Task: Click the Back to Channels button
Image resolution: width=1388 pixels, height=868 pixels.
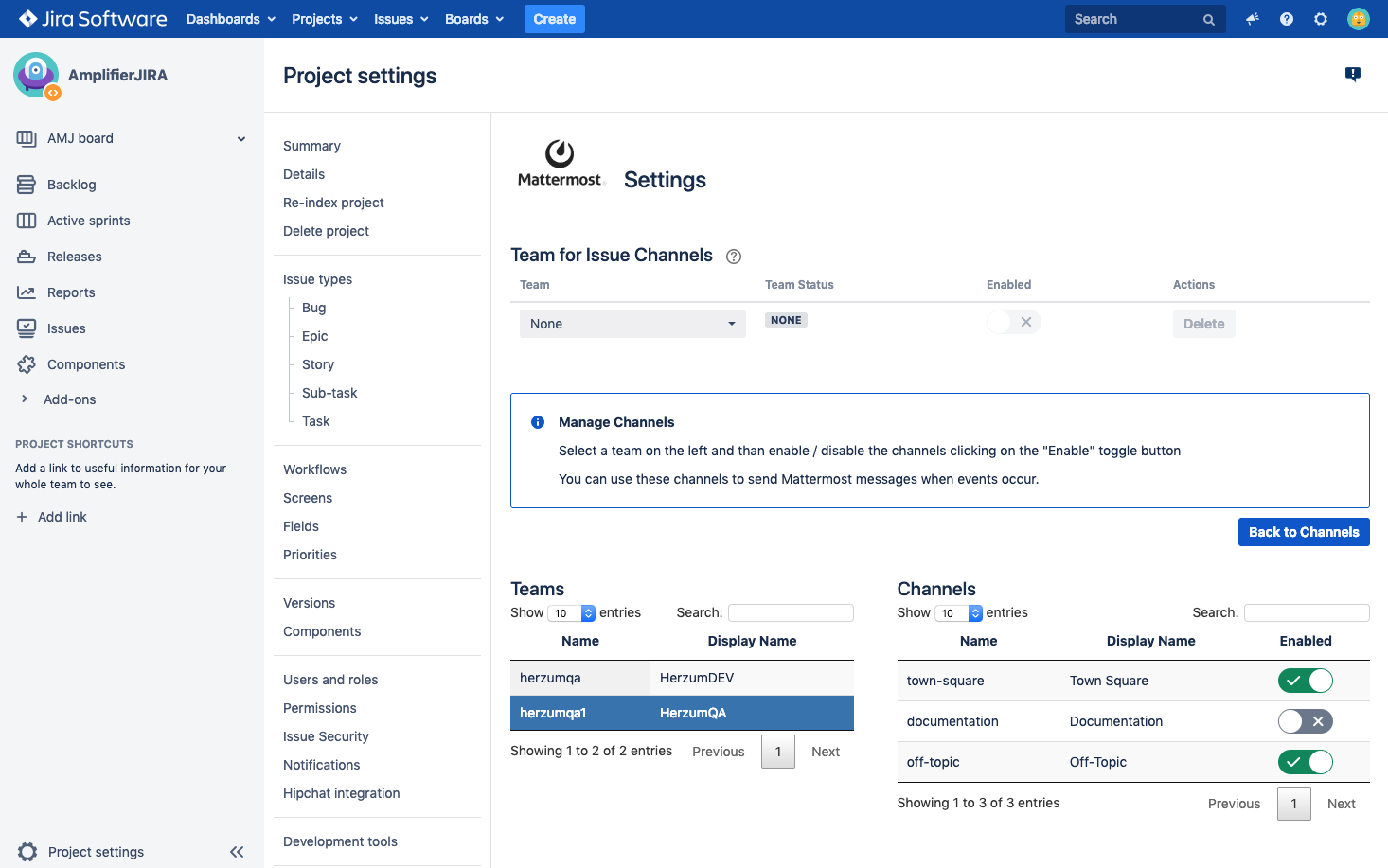Action: (x=1304, y=532)
